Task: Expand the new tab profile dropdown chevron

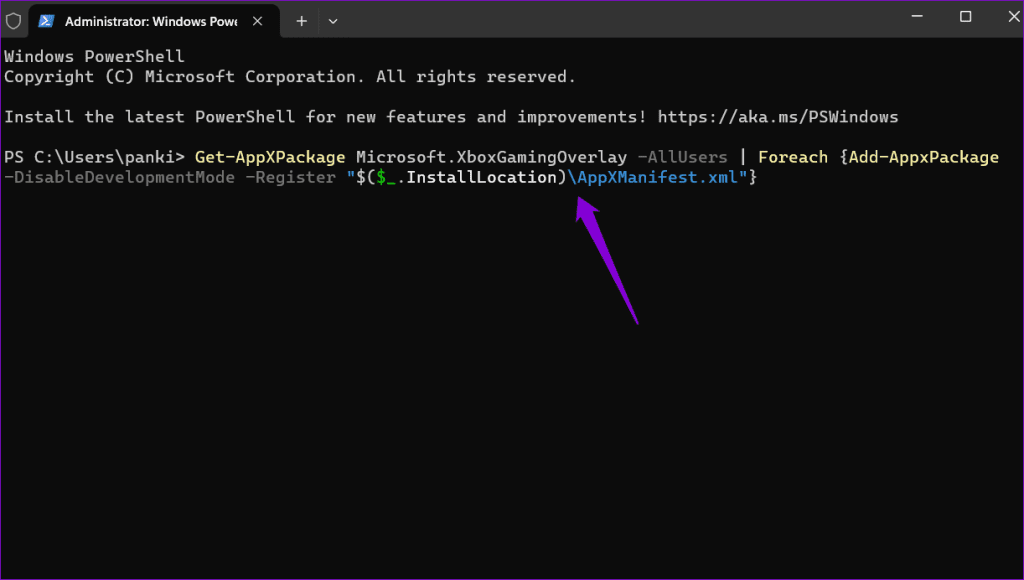Action: pyautogui.click(x=333, y=20)
